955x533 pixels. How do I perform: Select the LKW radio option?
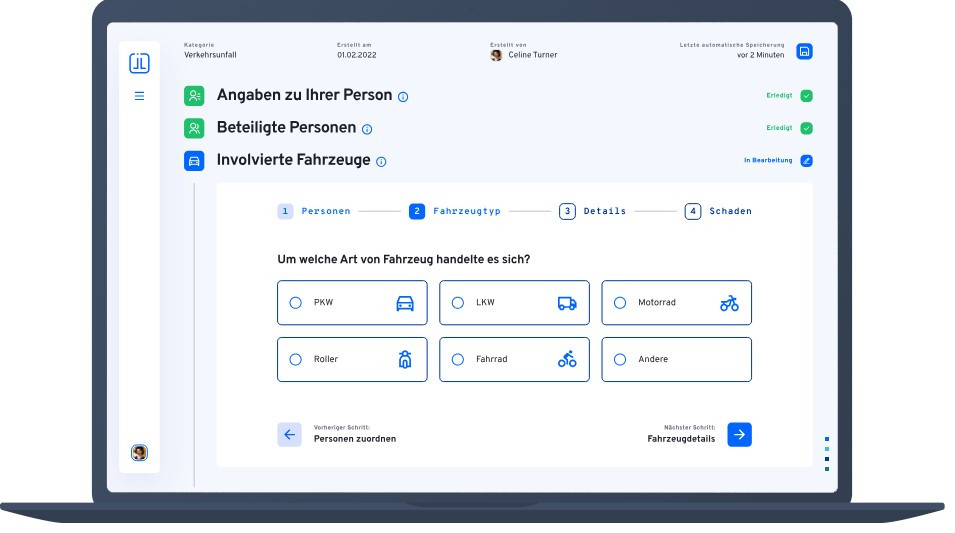point(458,303)
